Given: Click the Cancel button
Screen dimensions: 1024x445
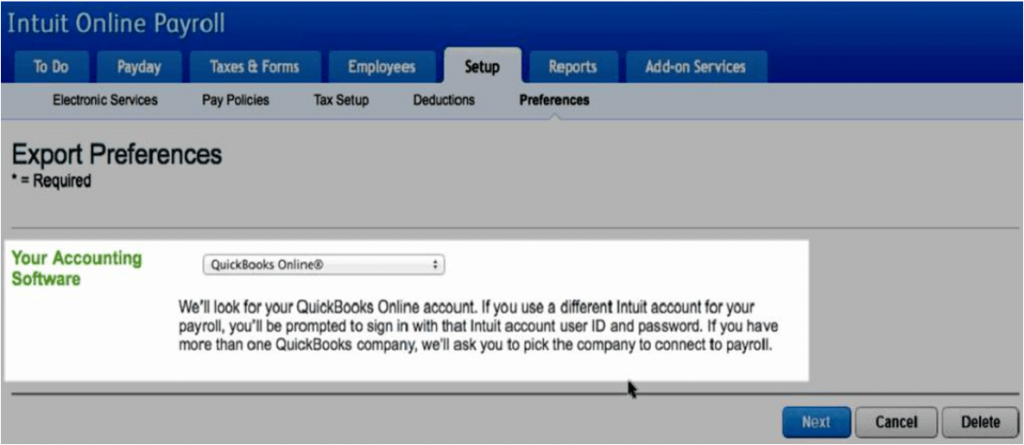Looking at the screenshot, I should (896, 422).
